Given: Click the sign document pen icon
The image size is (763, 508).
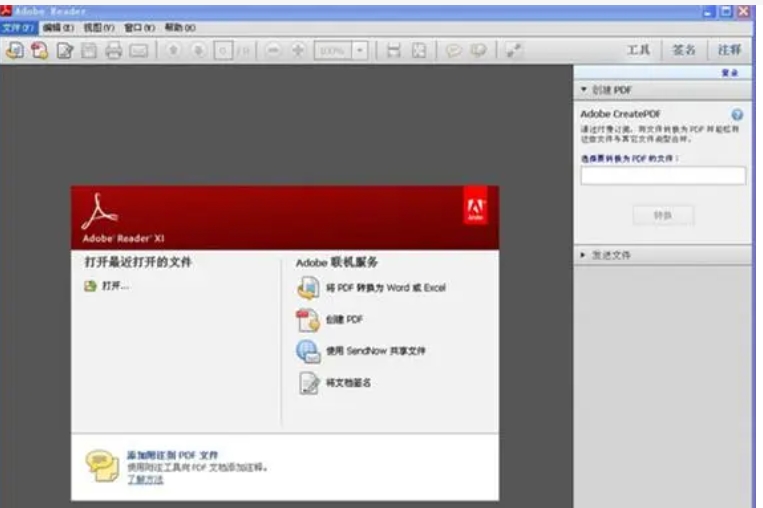Looking at the screenshot, I should pos(309,383).
